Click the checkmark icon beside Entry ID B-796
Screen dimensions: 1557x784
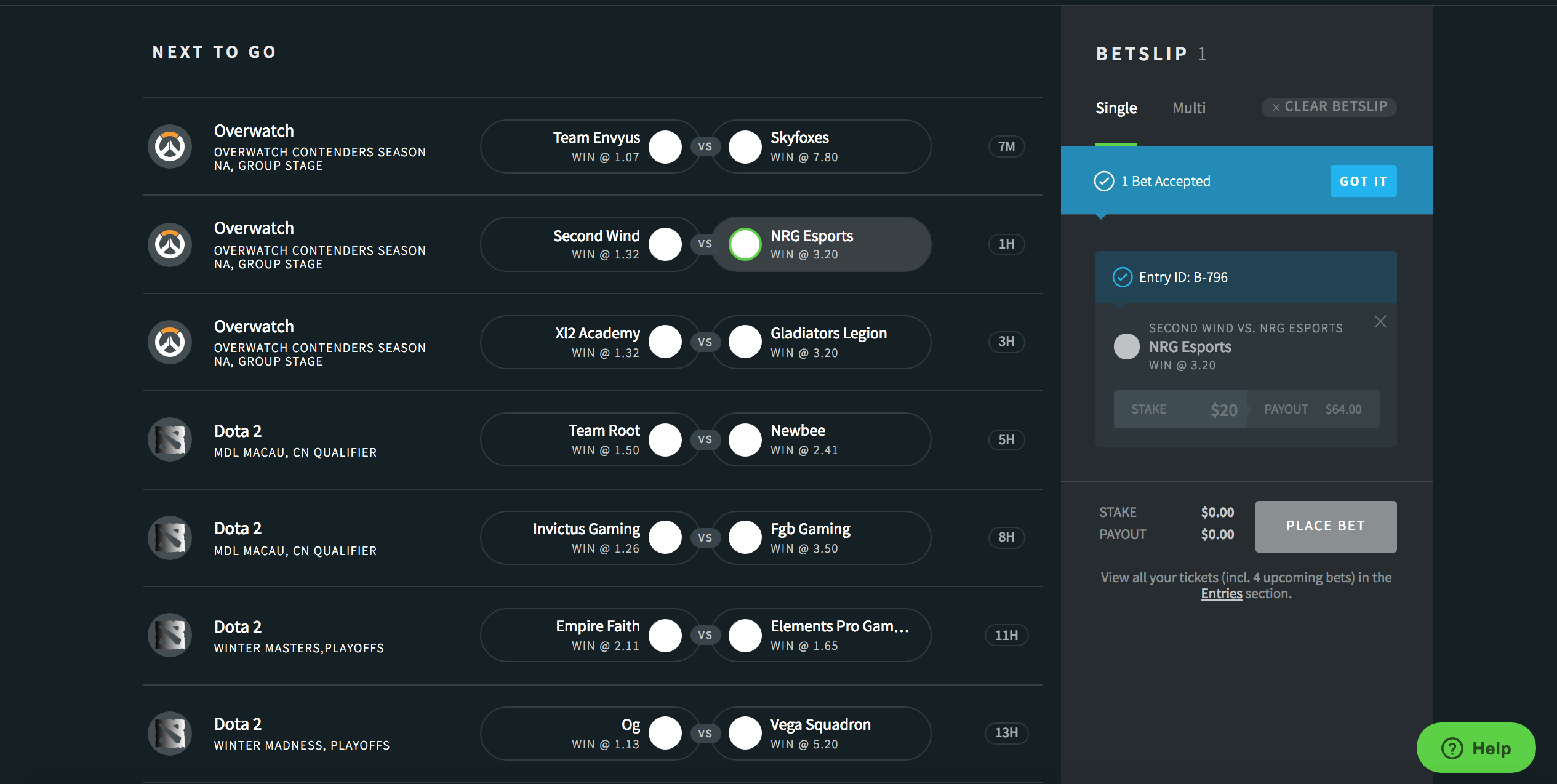pyautogui.click(x=1122, y=278)
